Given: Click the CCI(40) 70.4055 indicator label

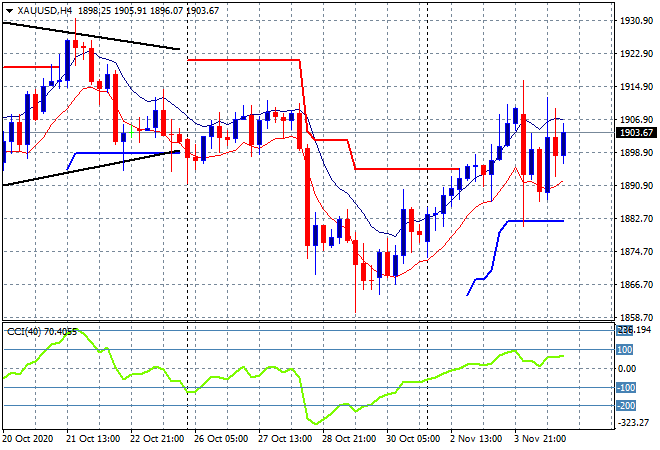Looking at the screenshot, I should pos(42,332).
